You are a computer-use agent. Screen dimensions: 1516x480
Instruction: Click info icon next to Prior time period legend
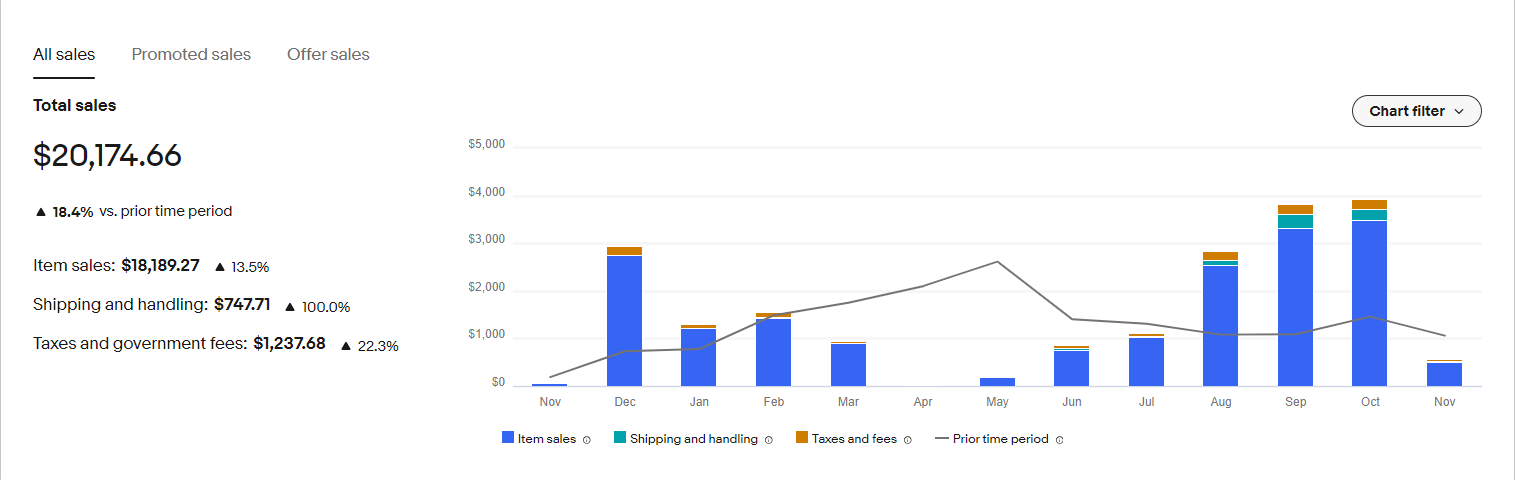(1059, 439)
